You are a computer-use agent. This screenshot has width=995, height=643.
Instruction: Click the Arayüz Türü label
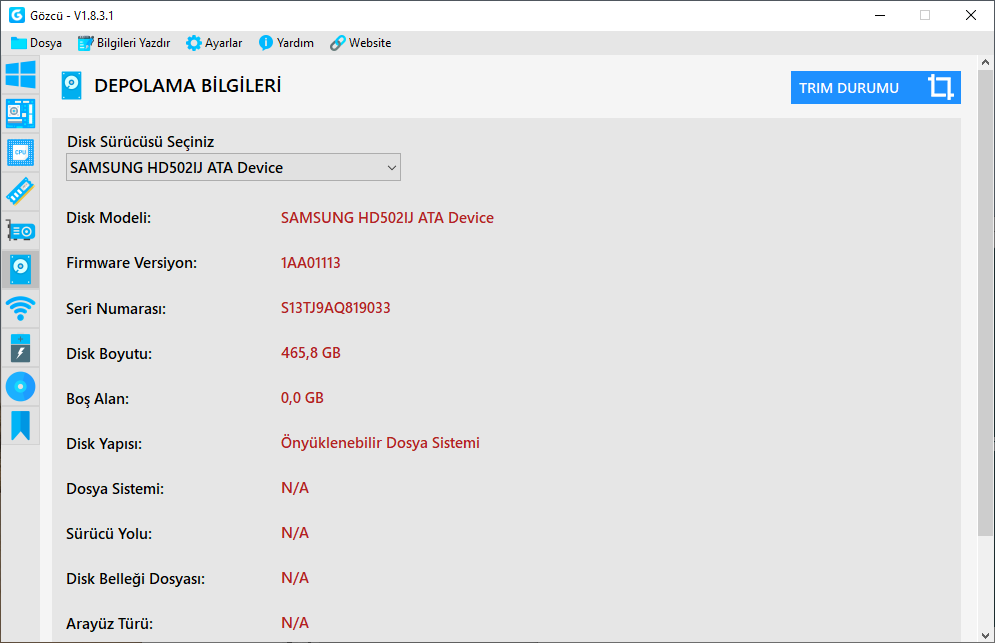110,624
